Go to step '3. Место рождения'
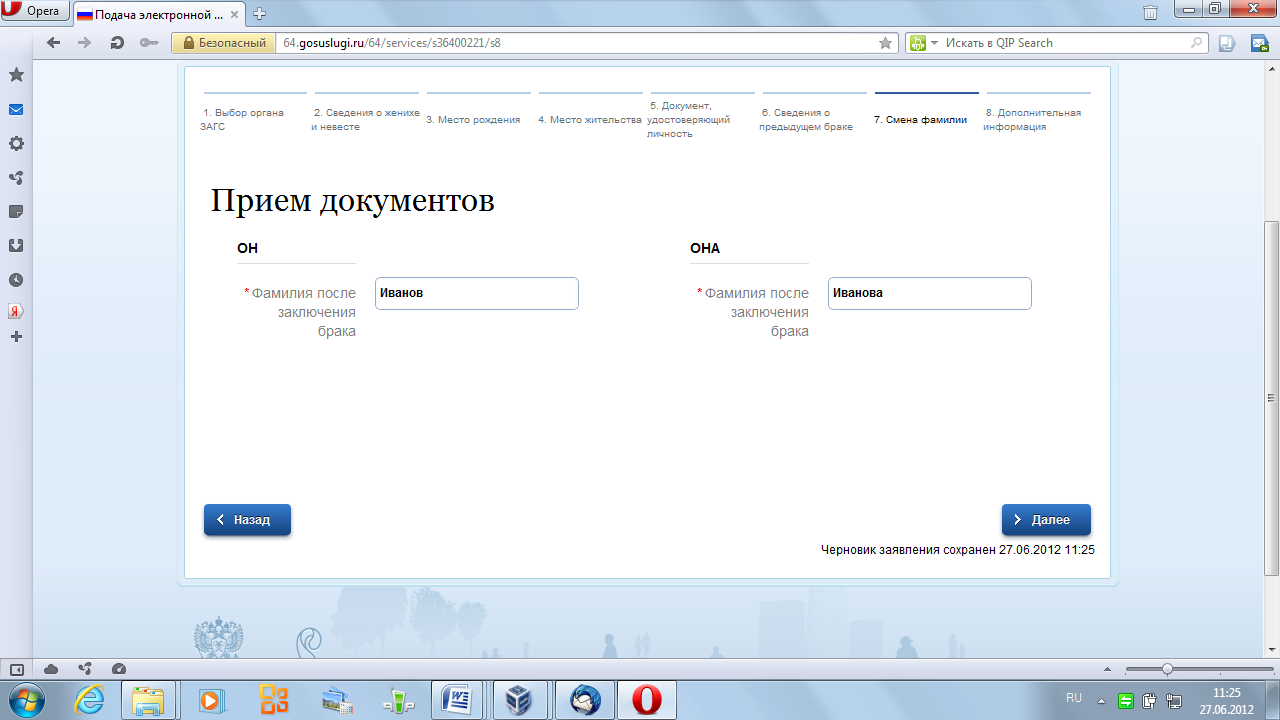The image size is (1280, 720). click(x=473, y=119)
